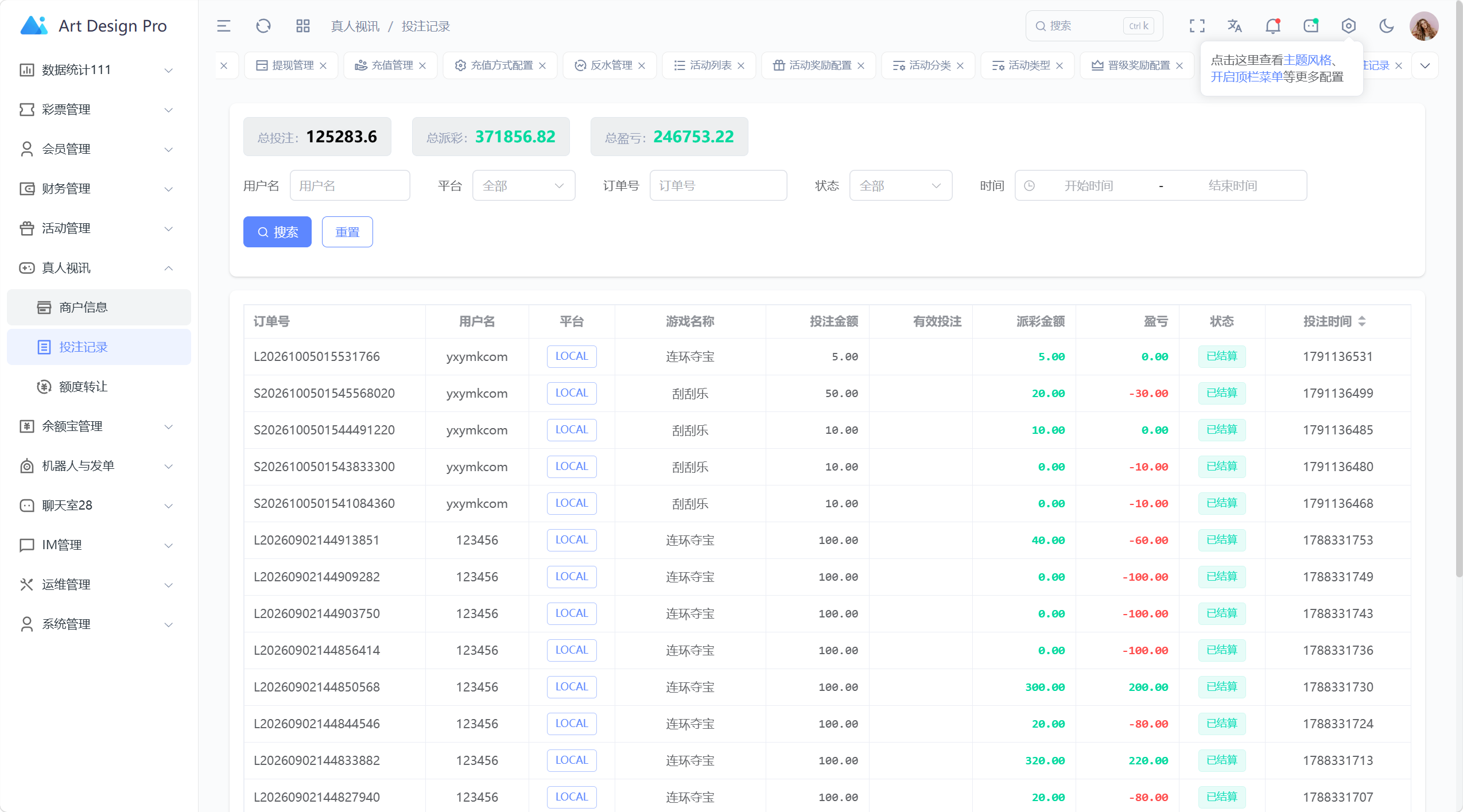Expand the 数据统计111 sidebar menu

(99, 70)
